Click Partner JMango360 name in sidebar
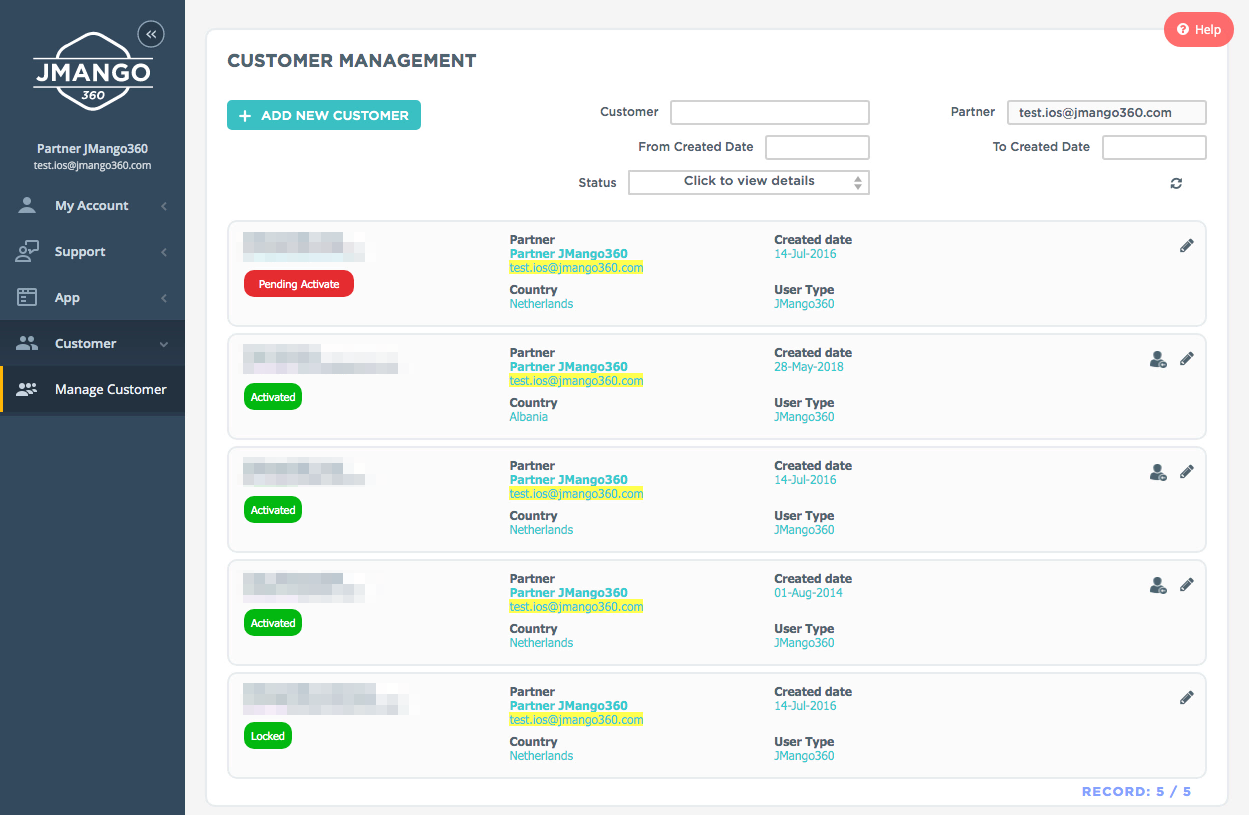 point(92,149)
